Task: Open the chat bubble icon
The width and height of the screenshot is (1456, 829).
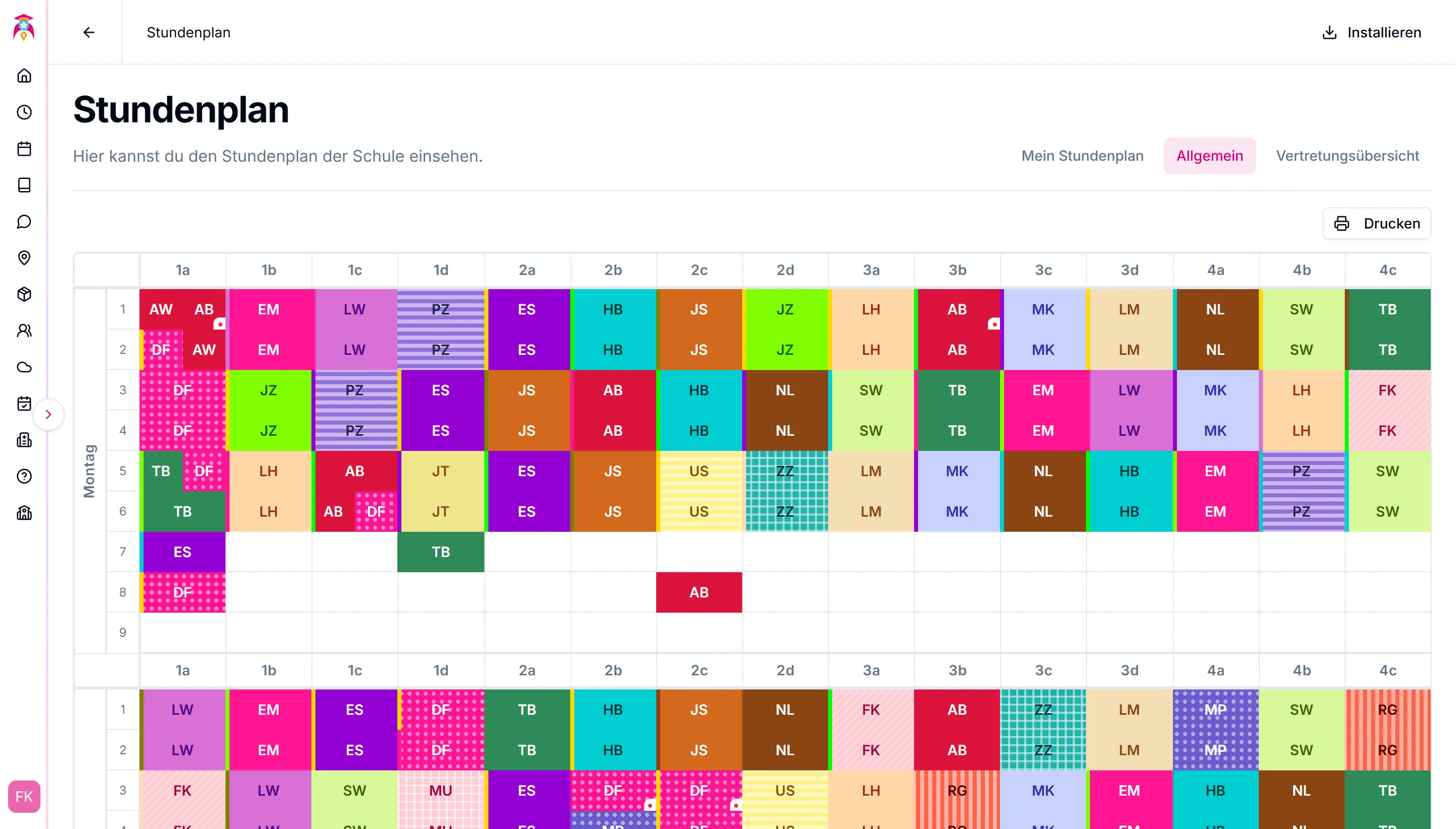Action: [24, 221]
